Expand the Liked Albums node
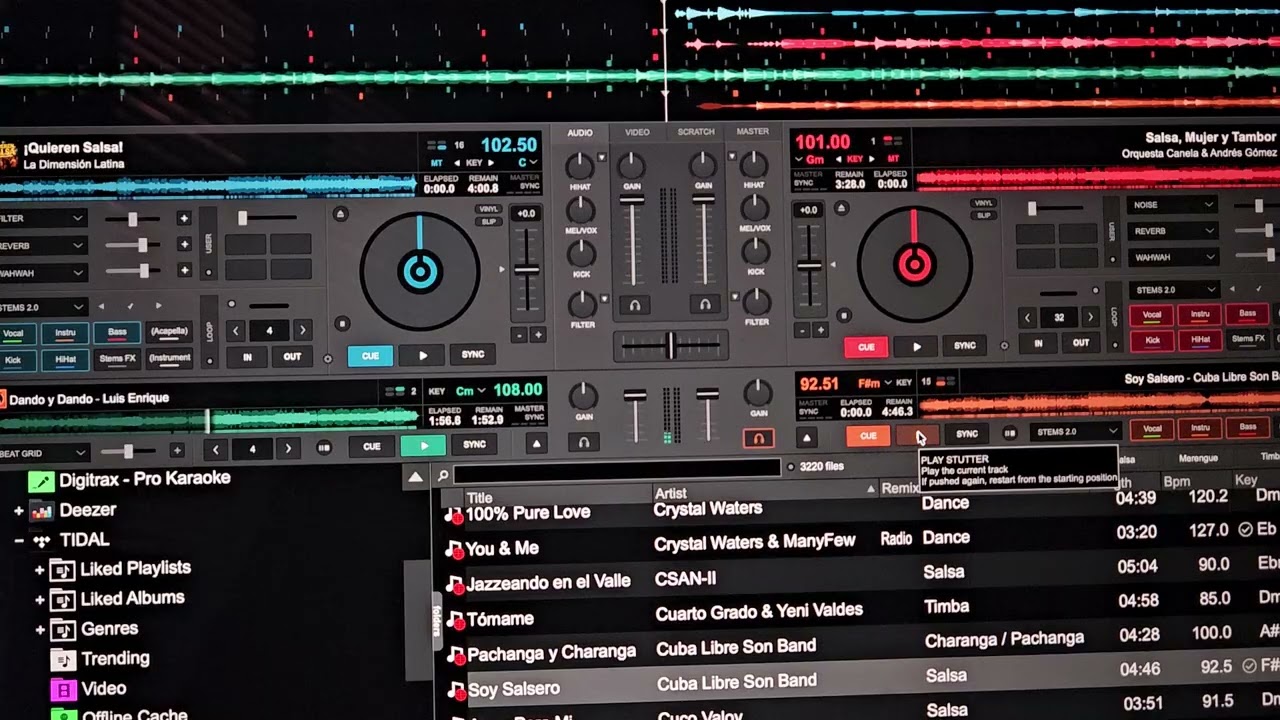The height and width of the screenshot is (720, 1280). [x=40, y=600]
